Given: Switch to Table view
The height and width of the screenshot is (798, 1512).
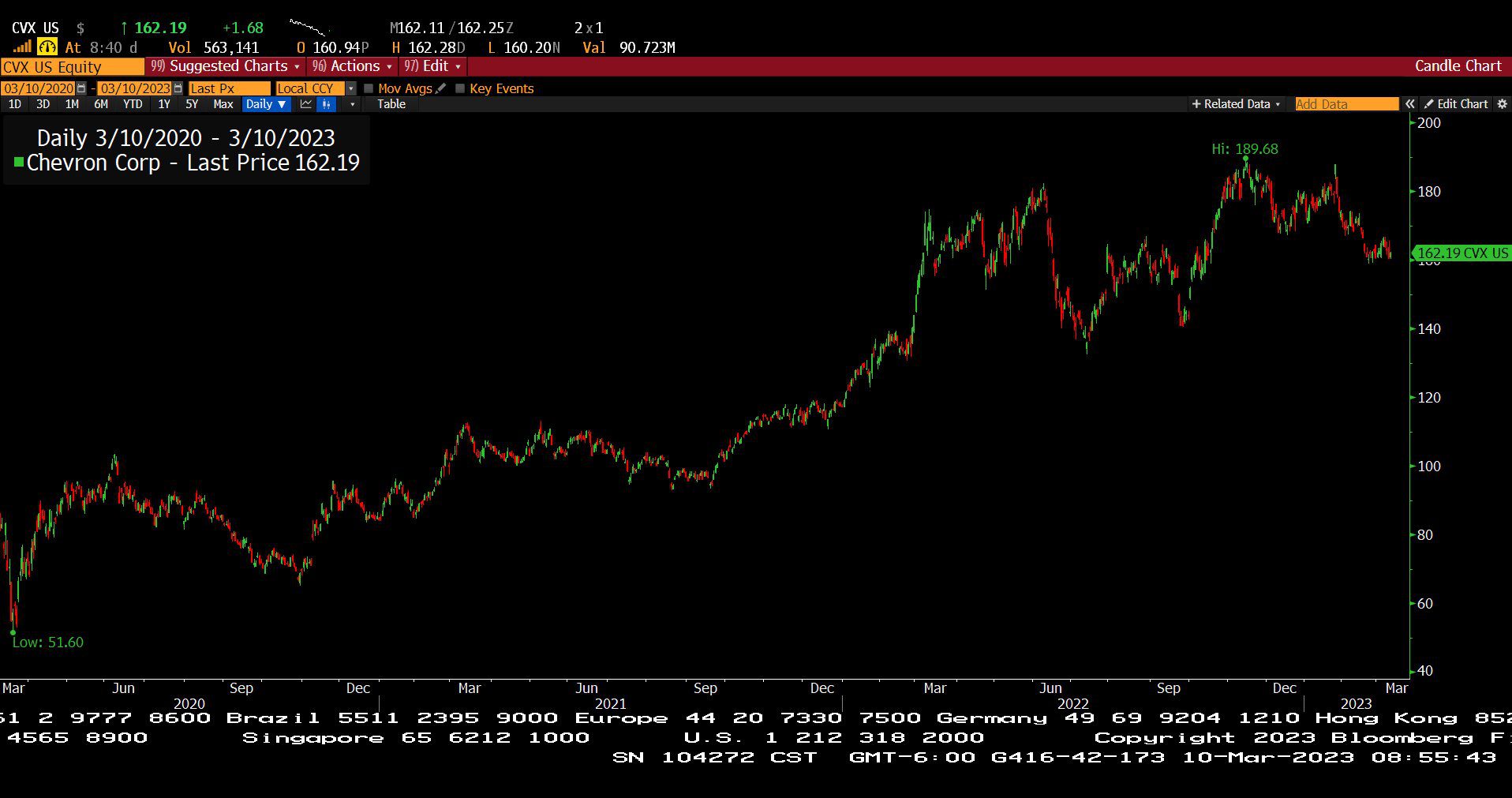Looking at the screenshot, I should coord(391,104).
